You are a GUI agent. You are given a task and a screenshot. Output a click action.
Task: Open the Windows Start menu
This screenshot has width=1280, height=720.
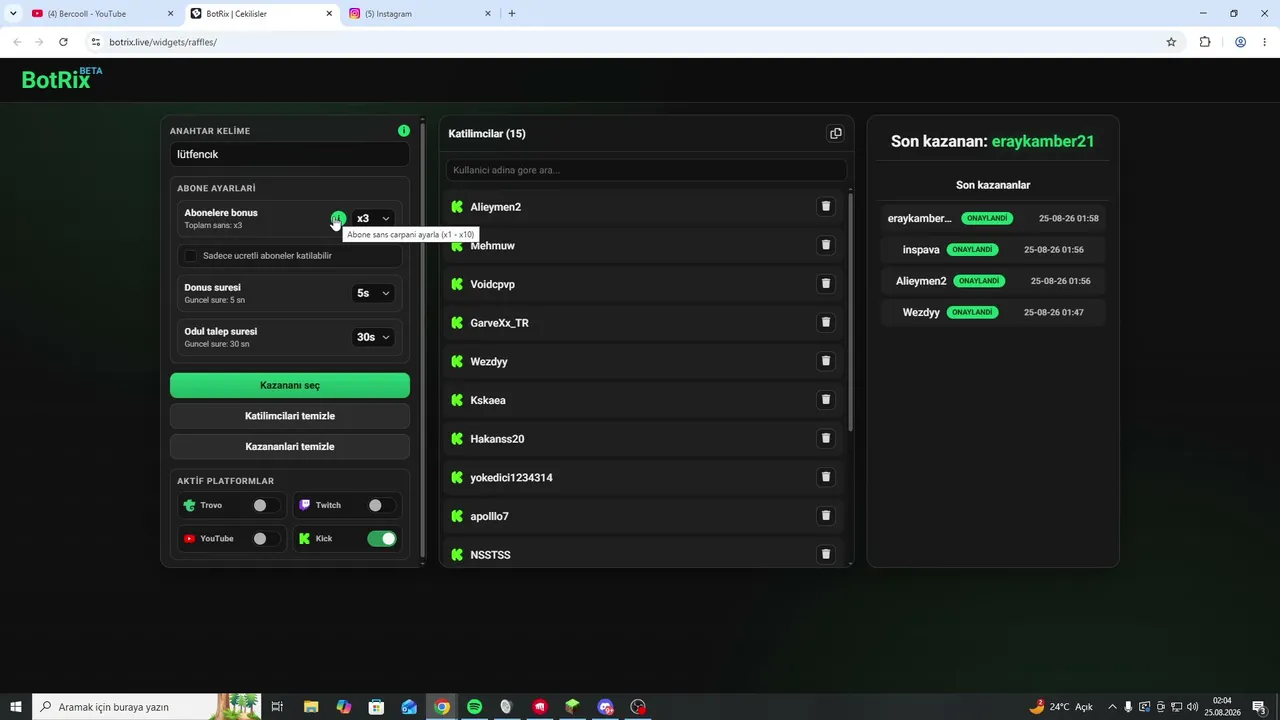[16, 707]
